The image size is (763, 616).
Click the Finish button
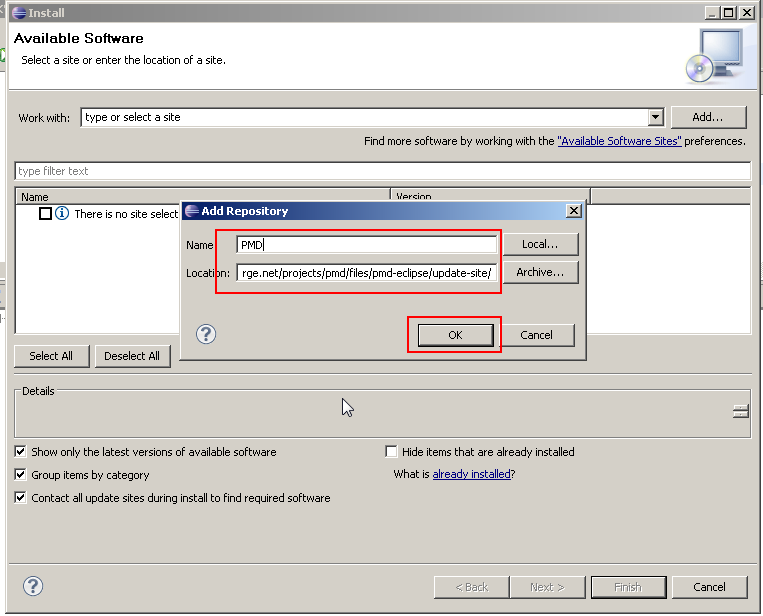(x=628, y=587)
